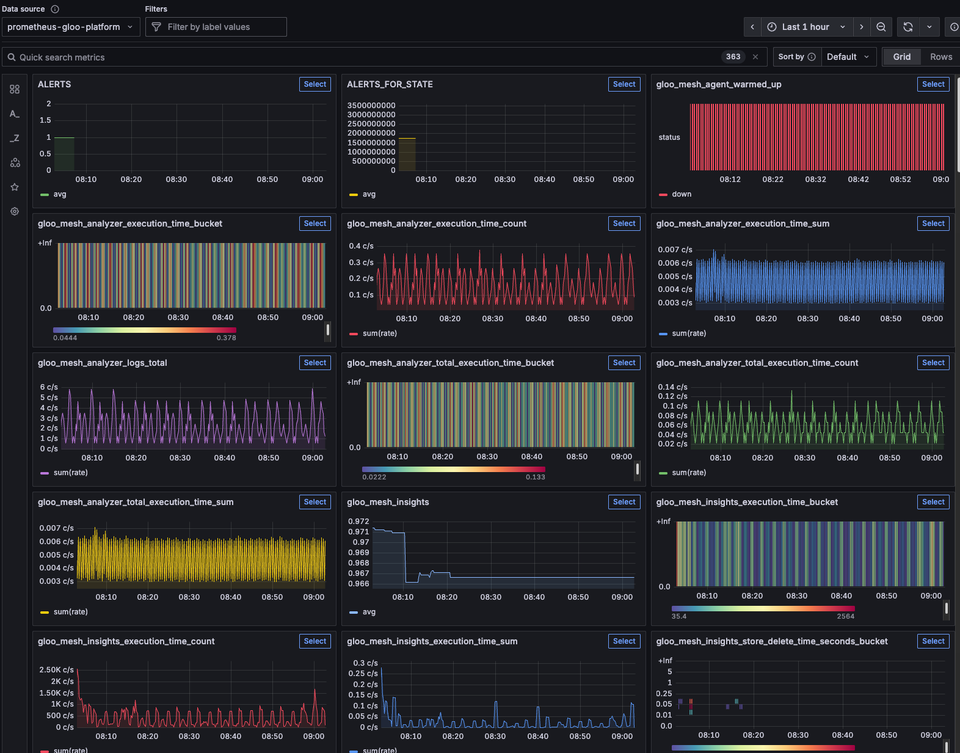This screenshot has height=753, width=960.
Task: Select the A-Z prefix filter icon in sidebar
Action: pyautogui.click(x=14, y=113)
